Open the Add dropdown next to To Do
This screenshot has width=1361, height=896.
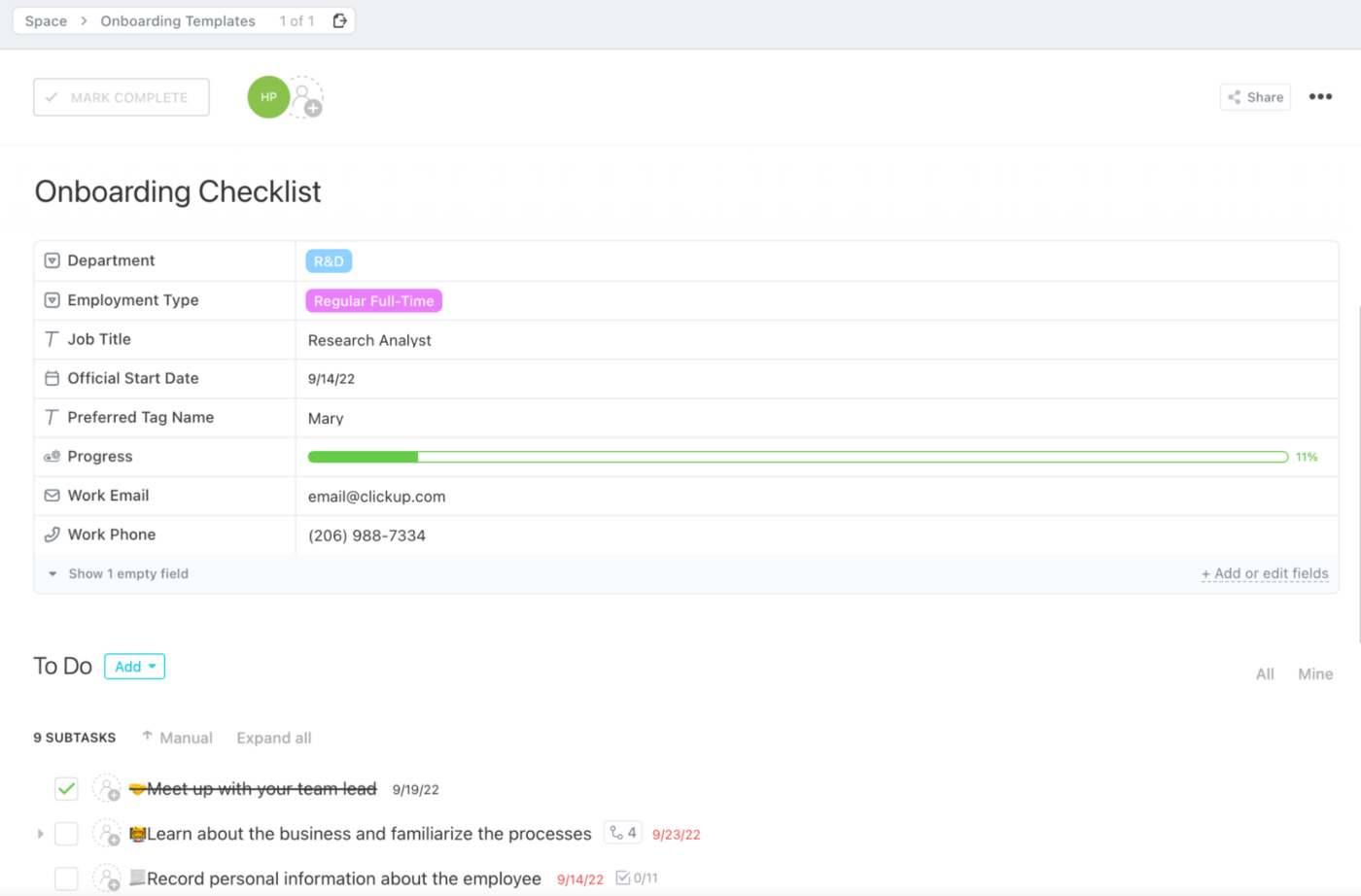pos(134,667)
